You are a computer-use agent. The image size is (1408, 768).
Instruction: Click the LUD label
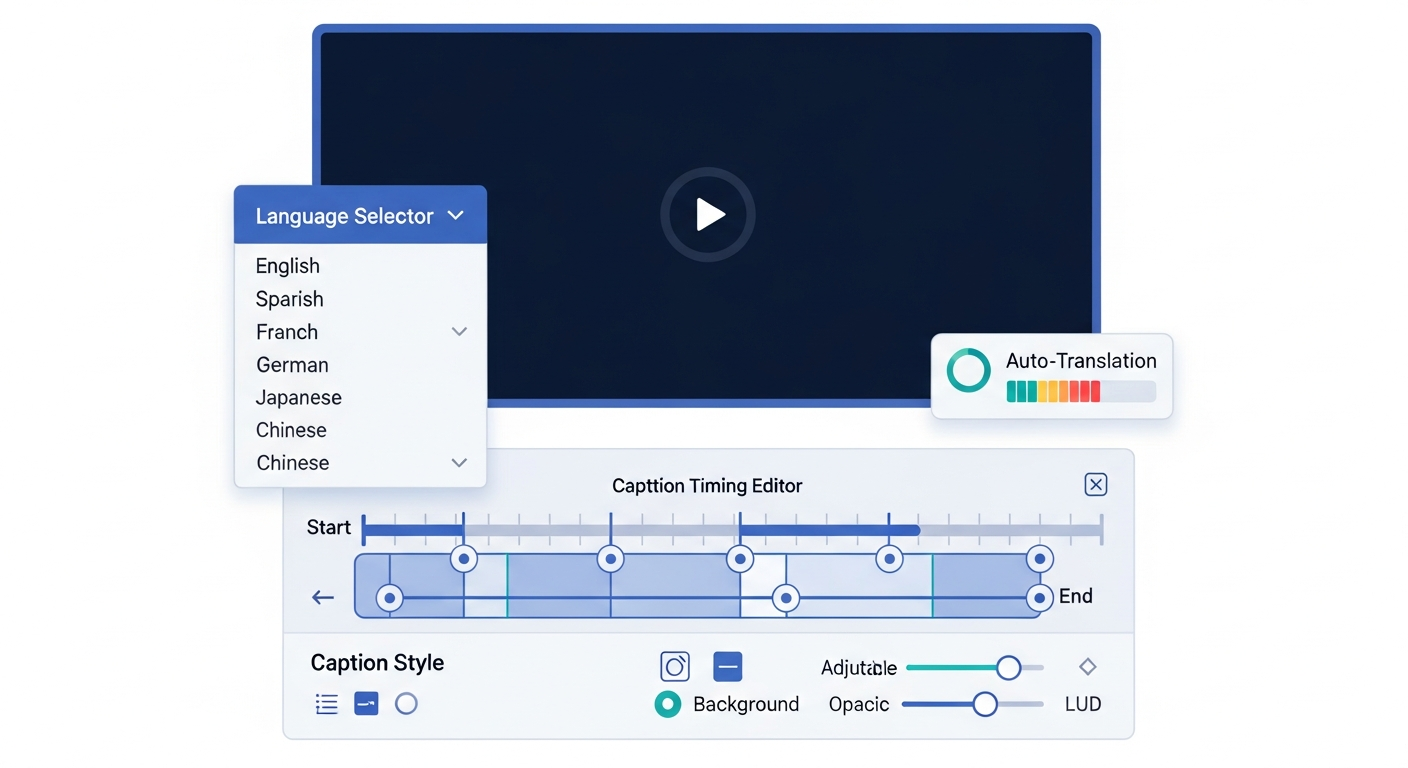coord(1083,705)
